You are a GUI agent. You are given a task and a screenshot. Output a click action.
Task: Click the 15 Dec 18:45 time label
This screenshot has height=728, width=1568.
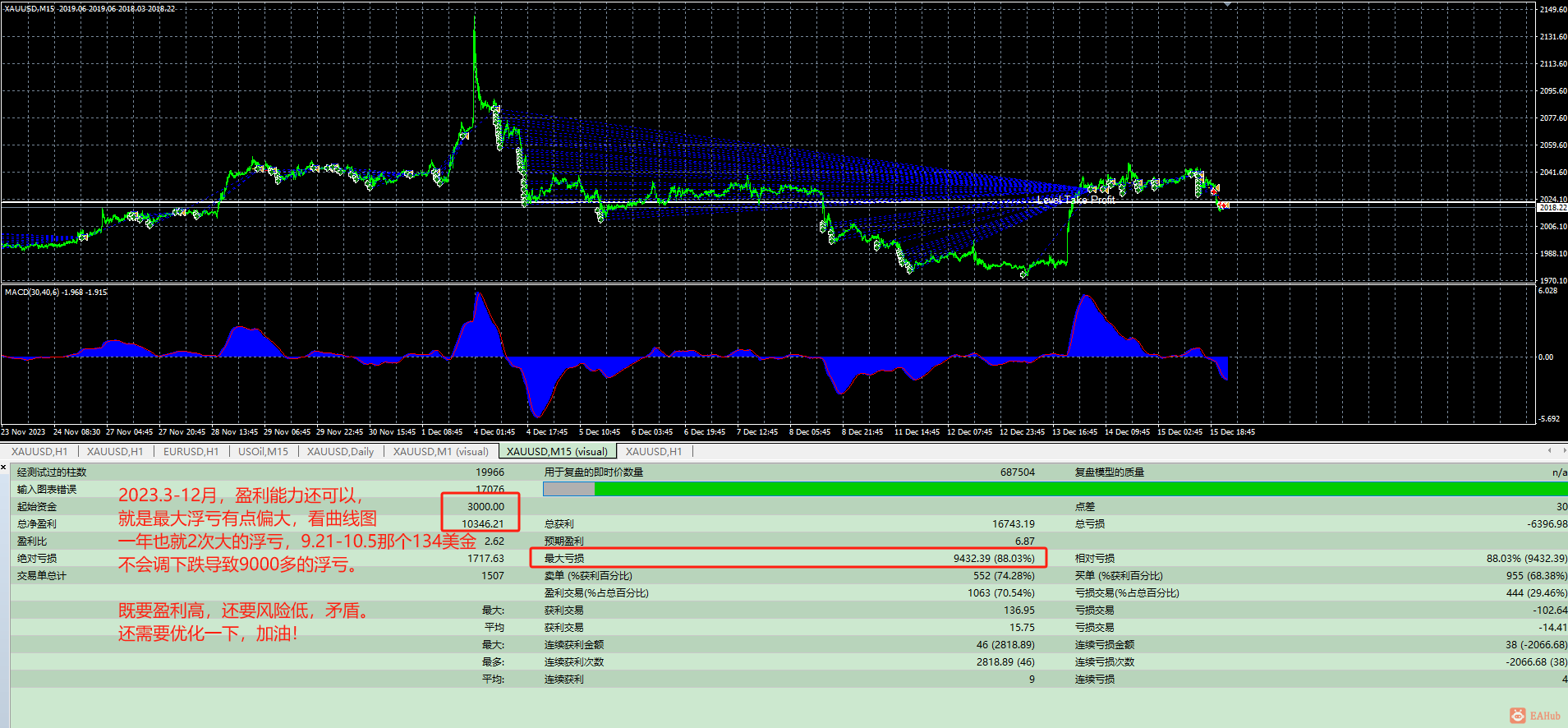pos(1232,432)
